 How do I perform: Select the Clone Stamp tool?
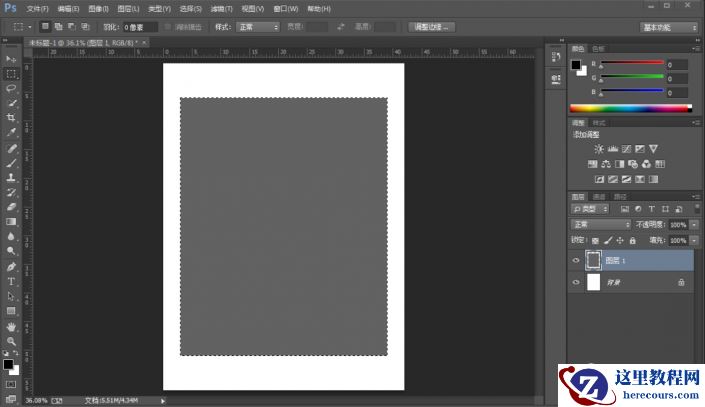coord(11,178)
